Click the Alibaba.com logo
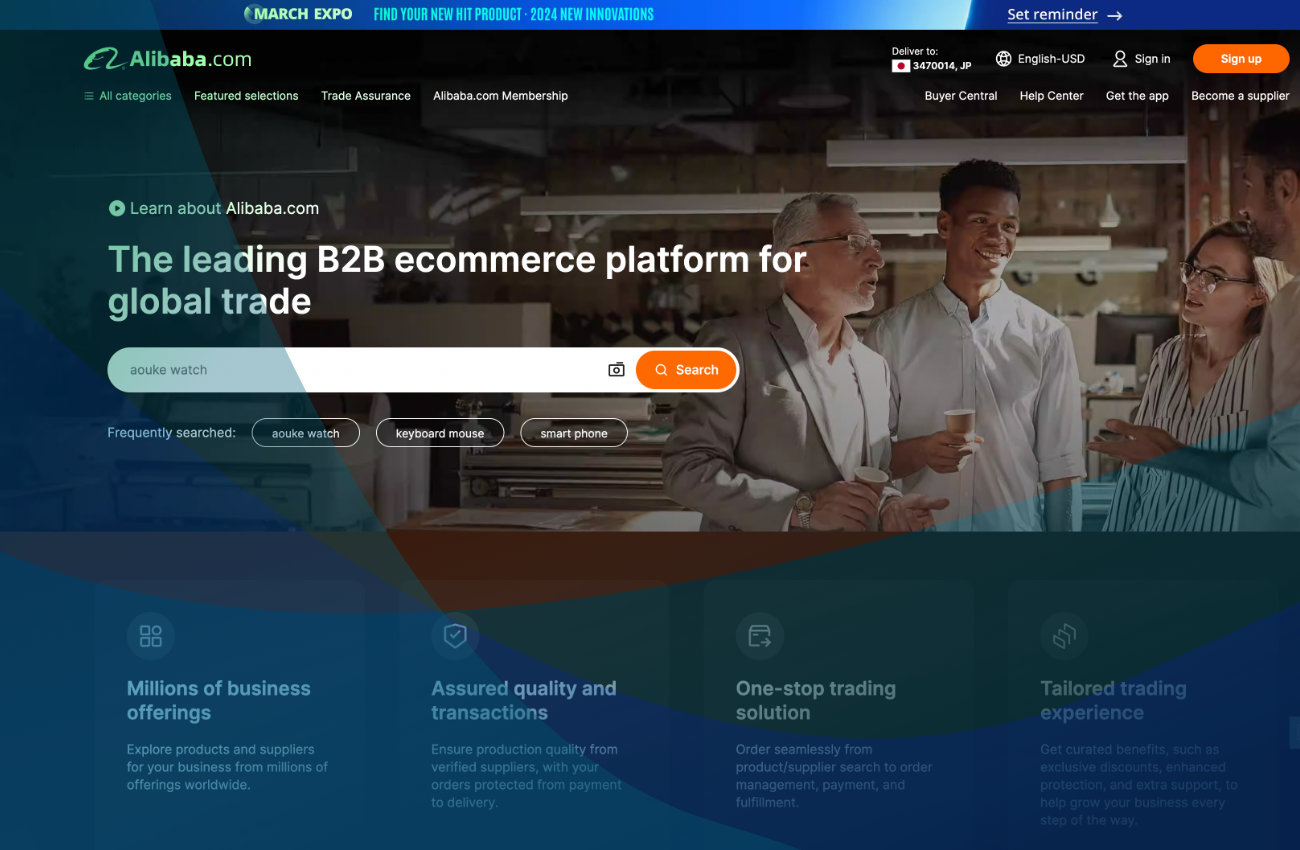The height and width of the screenshot is (850, 1300). pyautogui.click(x=167, y=59)
